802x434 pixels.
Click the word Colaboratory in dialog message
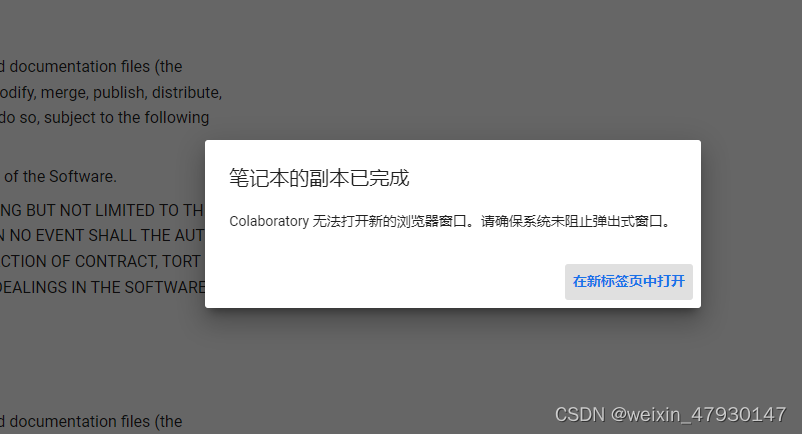[x=269, y=221]
